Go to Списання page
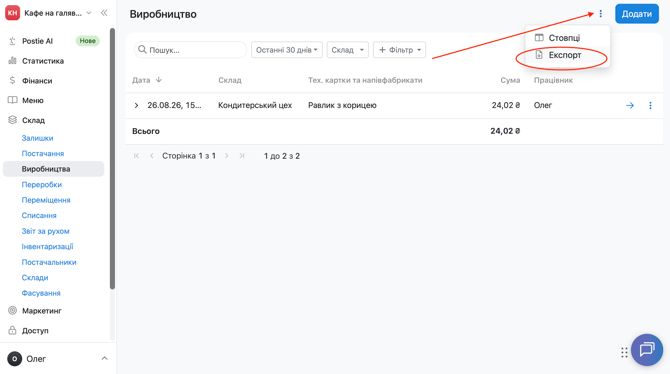This screenshot has width=670, height=374. (x=39, y=215)
